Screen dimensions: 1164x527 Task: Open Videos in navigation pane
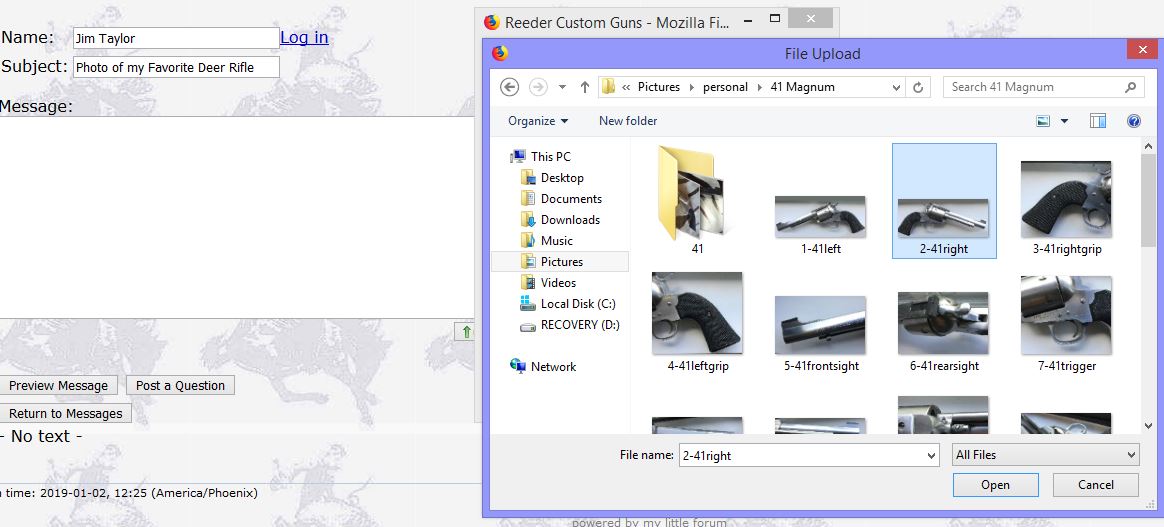click(548, 283)
